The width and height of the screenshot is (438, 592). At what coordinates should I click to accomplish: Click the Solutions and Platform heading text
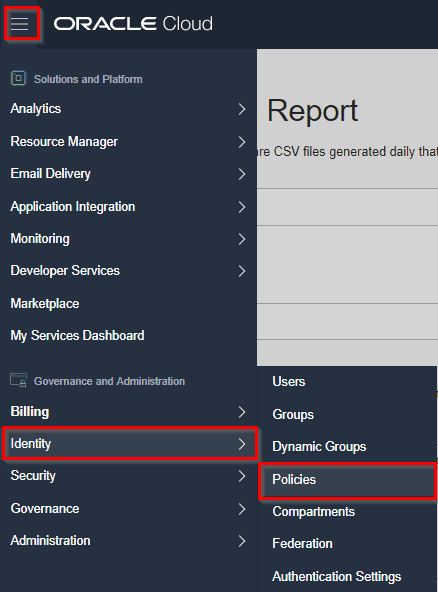[88, 79]
